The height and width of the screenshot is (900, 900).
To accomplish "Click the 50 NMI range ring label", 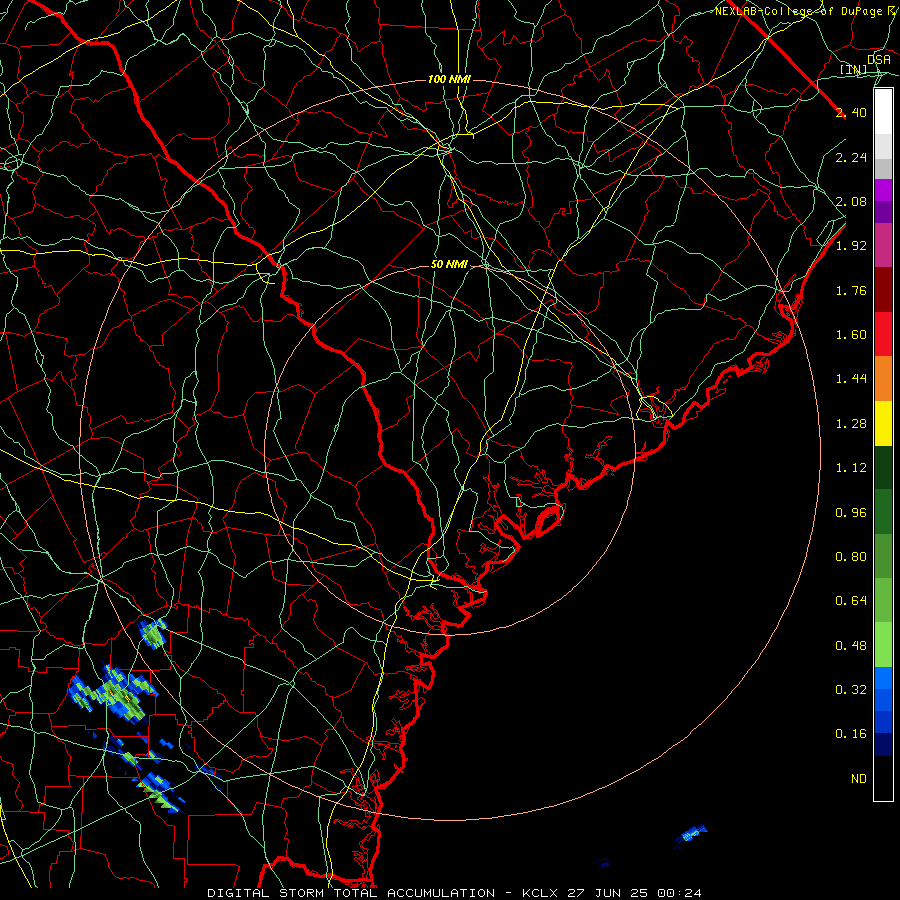I will tap(449, 265).
